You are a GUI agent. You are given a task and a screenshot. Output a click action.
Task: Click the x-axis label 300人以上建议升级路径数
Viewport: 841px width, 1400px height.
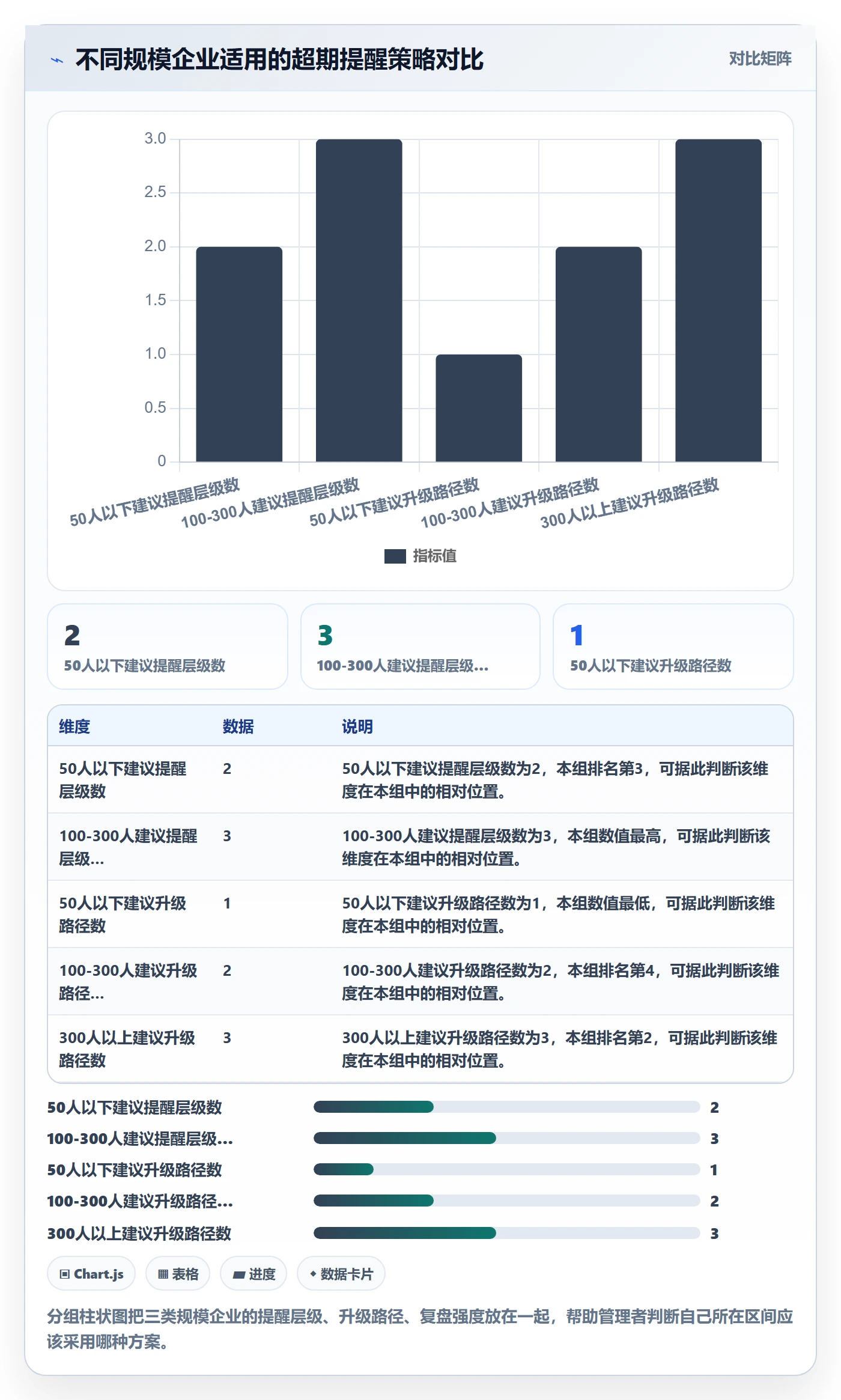point(630,503)
